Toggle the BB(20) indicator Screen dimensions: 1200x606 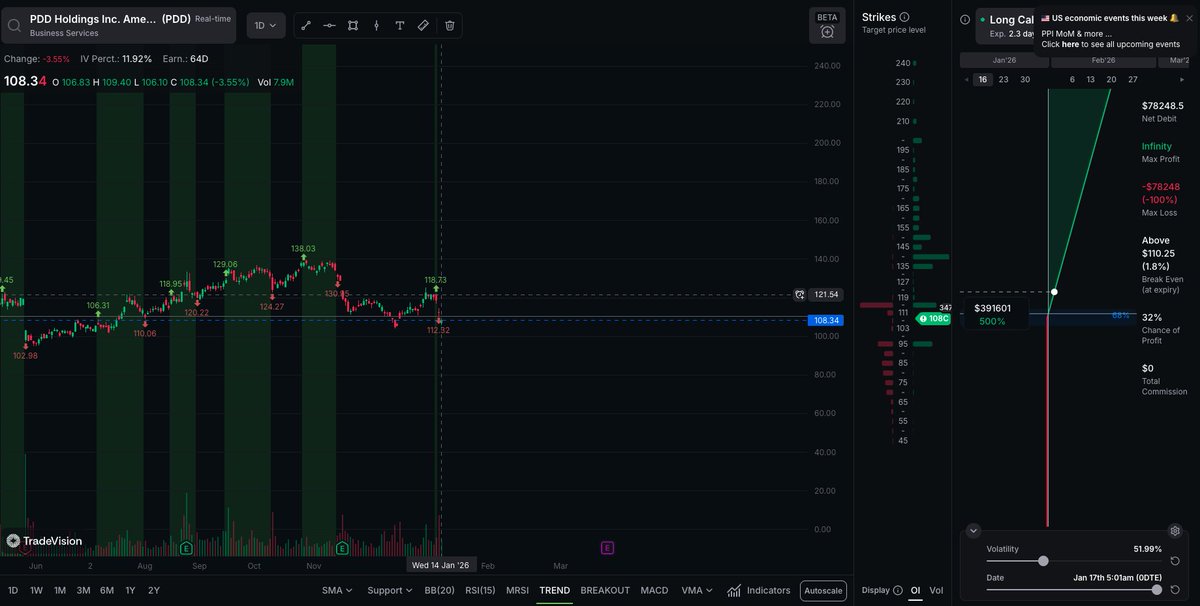[x=440, y=590]
